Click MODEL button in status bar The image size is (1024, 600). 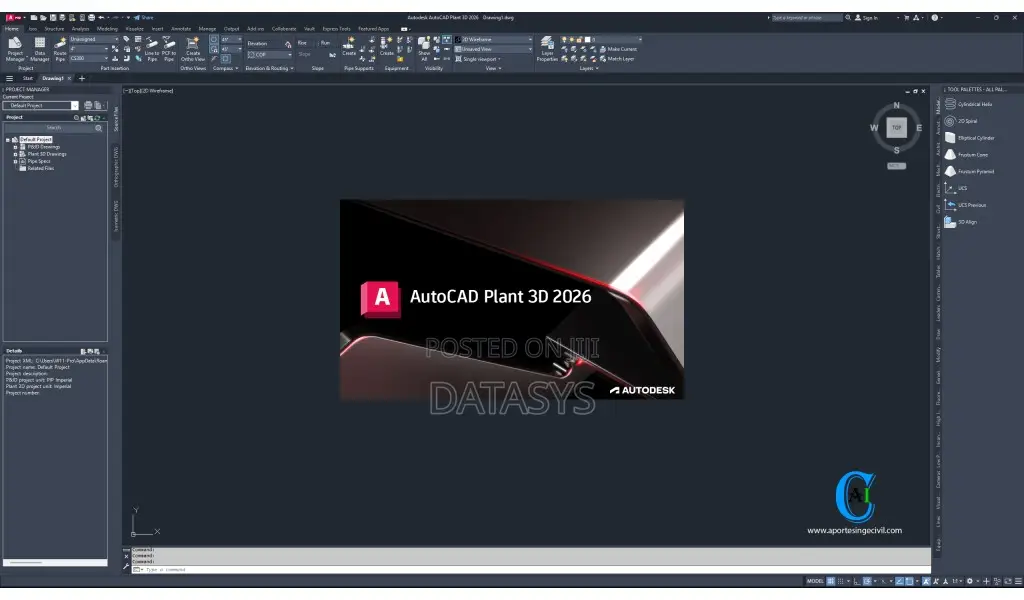coord(815,581)
